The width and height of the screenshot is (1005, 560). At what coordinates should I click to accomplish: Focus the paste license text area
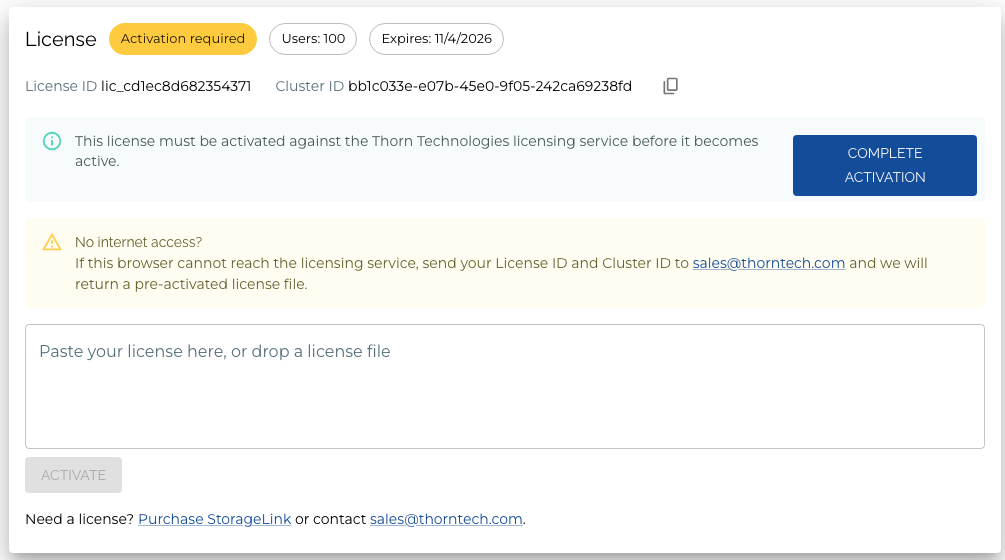(504, 386)
